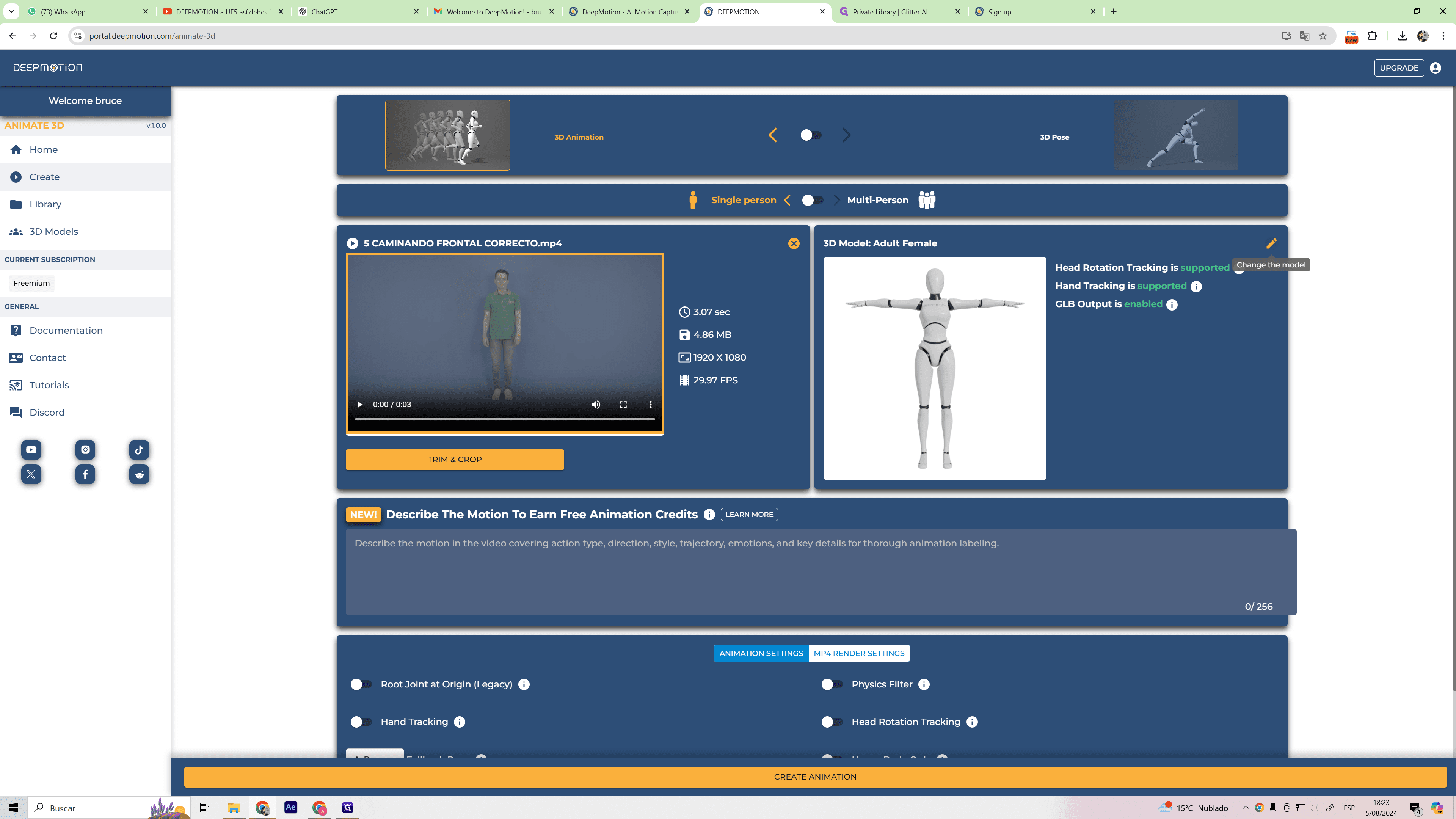Open After Effects from the taskbar
The width and height of the screenshot is (1456, 819).
(x=290, y=808)
